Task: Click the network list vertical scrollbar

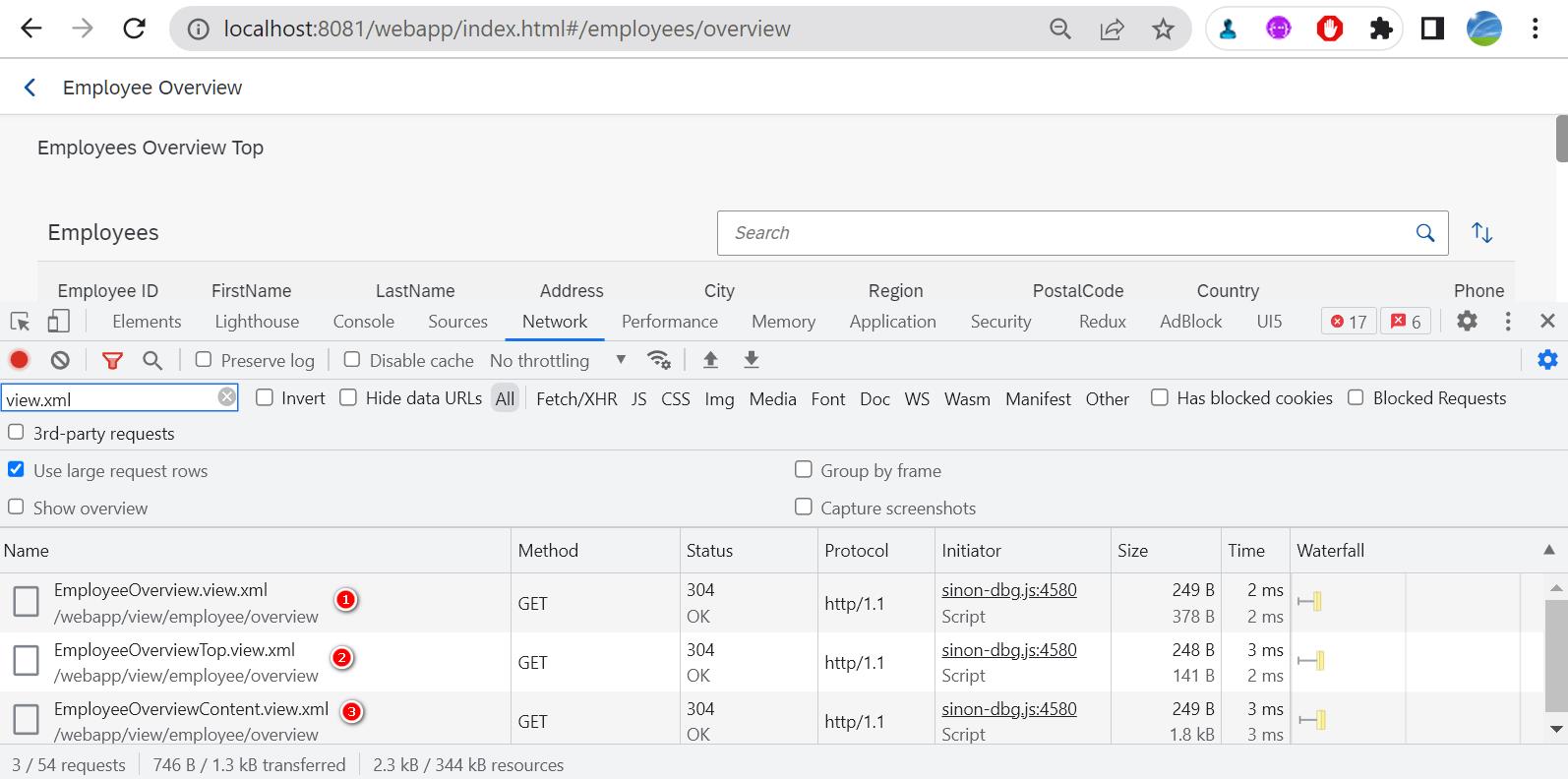Action: pos(1556,656)
